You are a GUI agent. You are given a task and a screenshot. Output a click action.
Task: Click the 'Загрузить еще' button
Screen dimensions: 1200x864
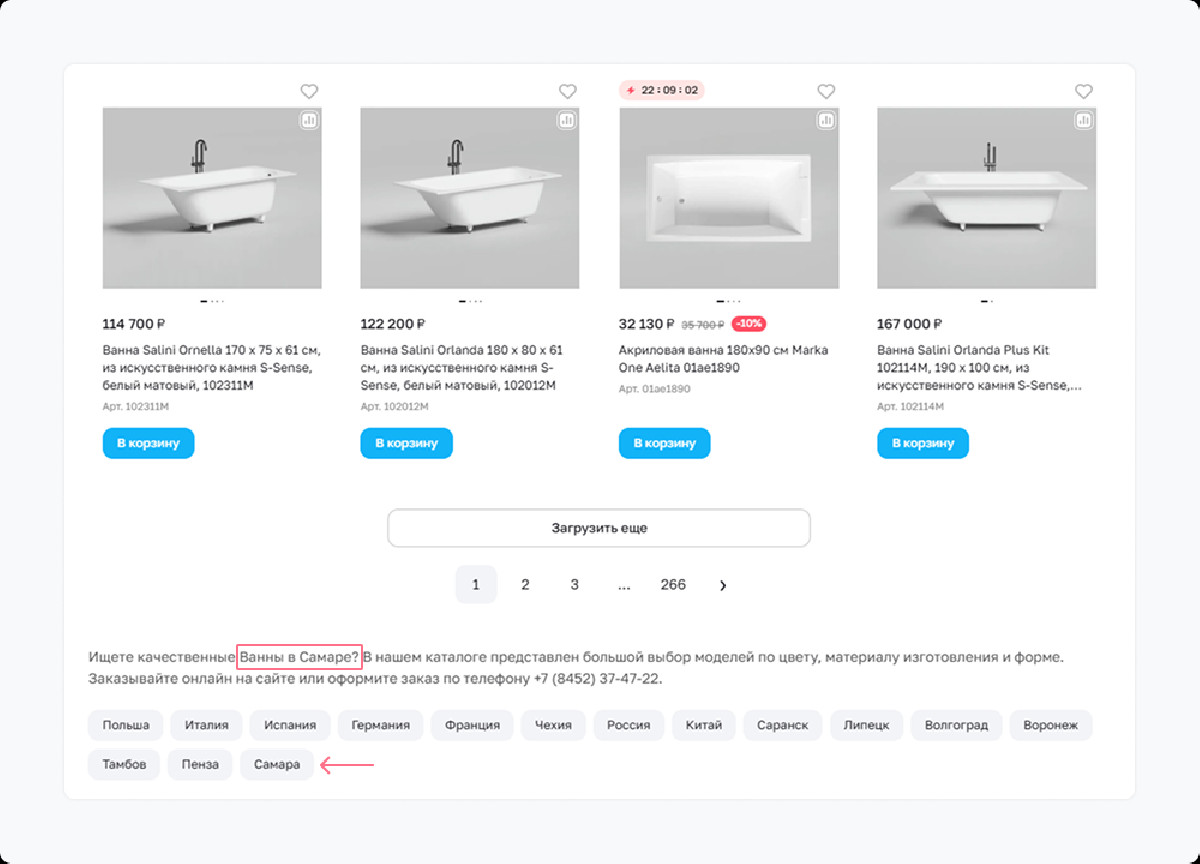599,528
